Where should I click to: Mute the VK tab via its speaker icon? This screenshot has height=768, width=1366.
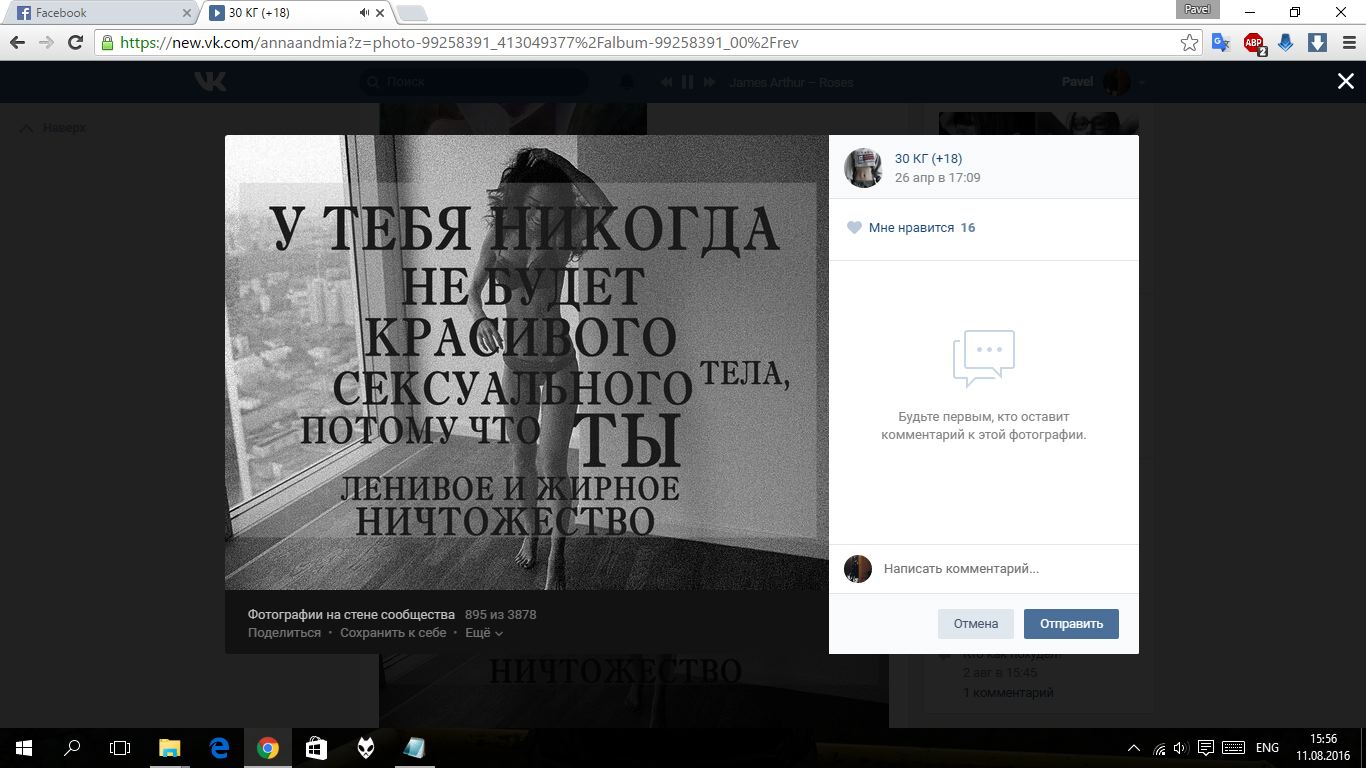364,13
